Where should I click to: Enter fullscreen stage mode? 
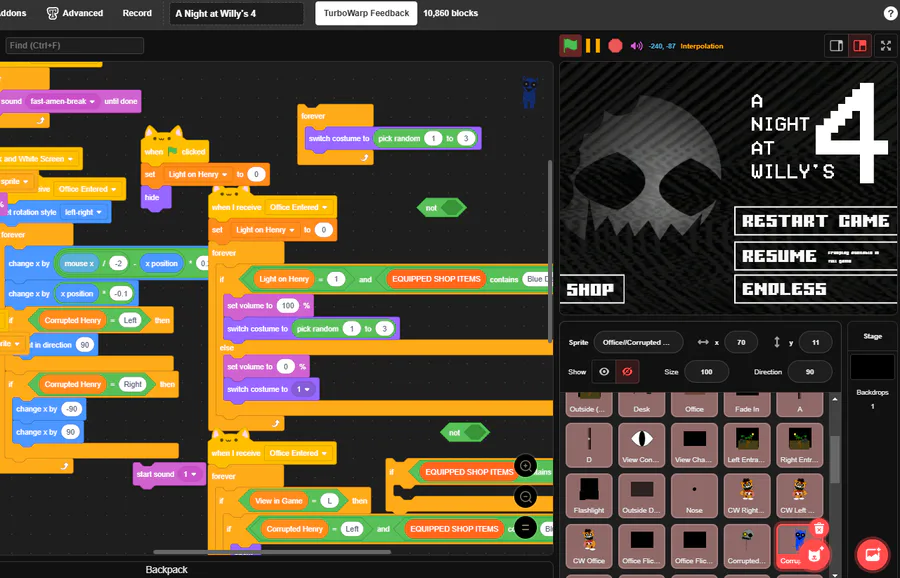886,46
